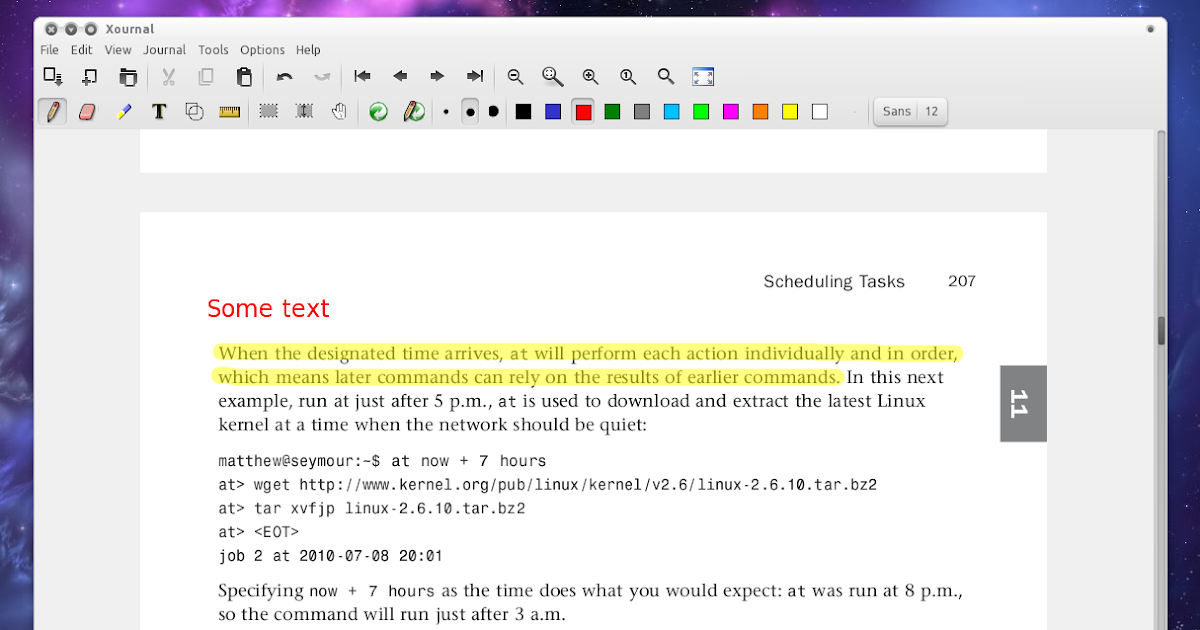
Task: Click the 'Scheduling Tasks' page header
Action: pos(834,282)
